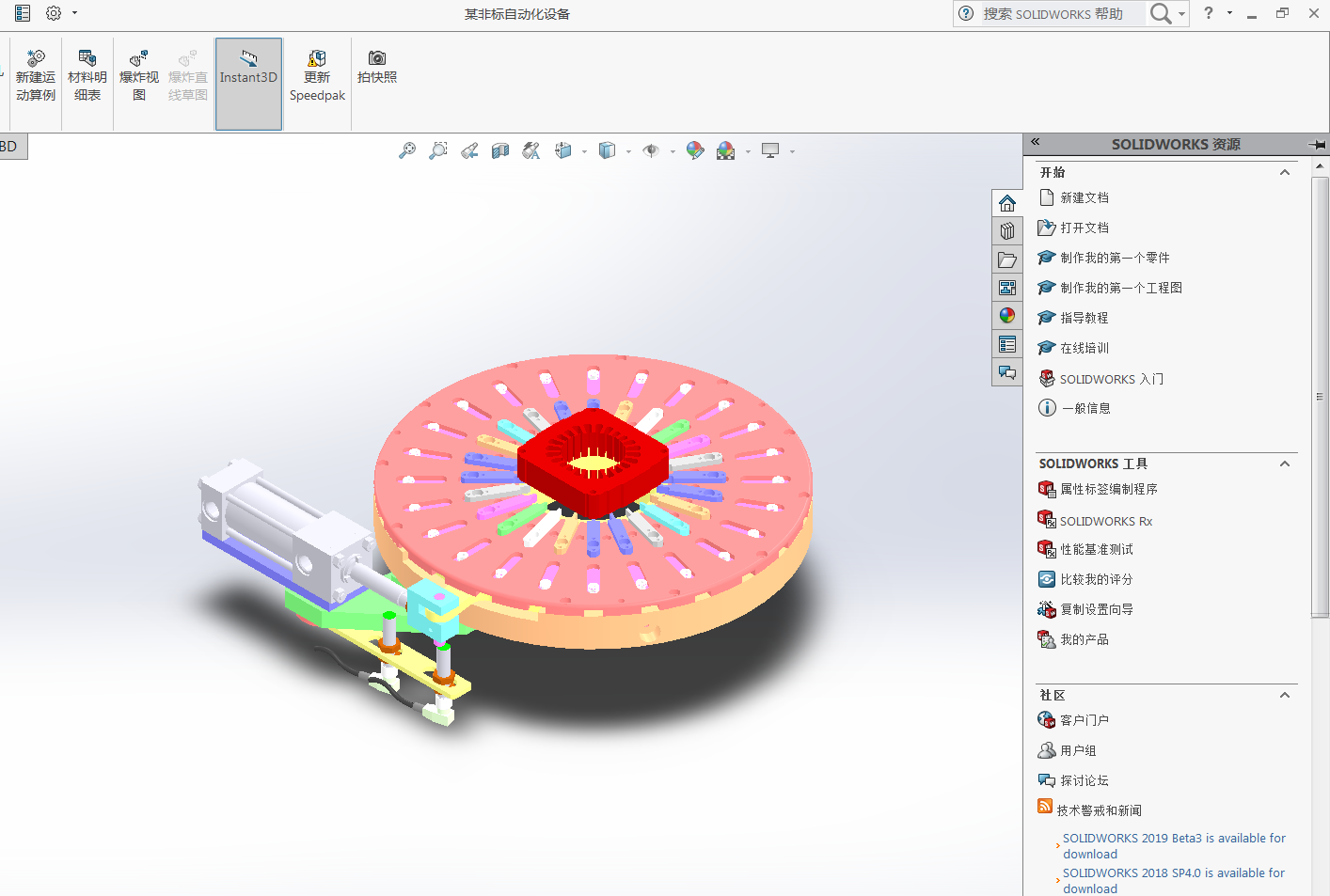Screen dimensions: 1330x896
Task: Activate the Section View tool
Action: [500, 150]
